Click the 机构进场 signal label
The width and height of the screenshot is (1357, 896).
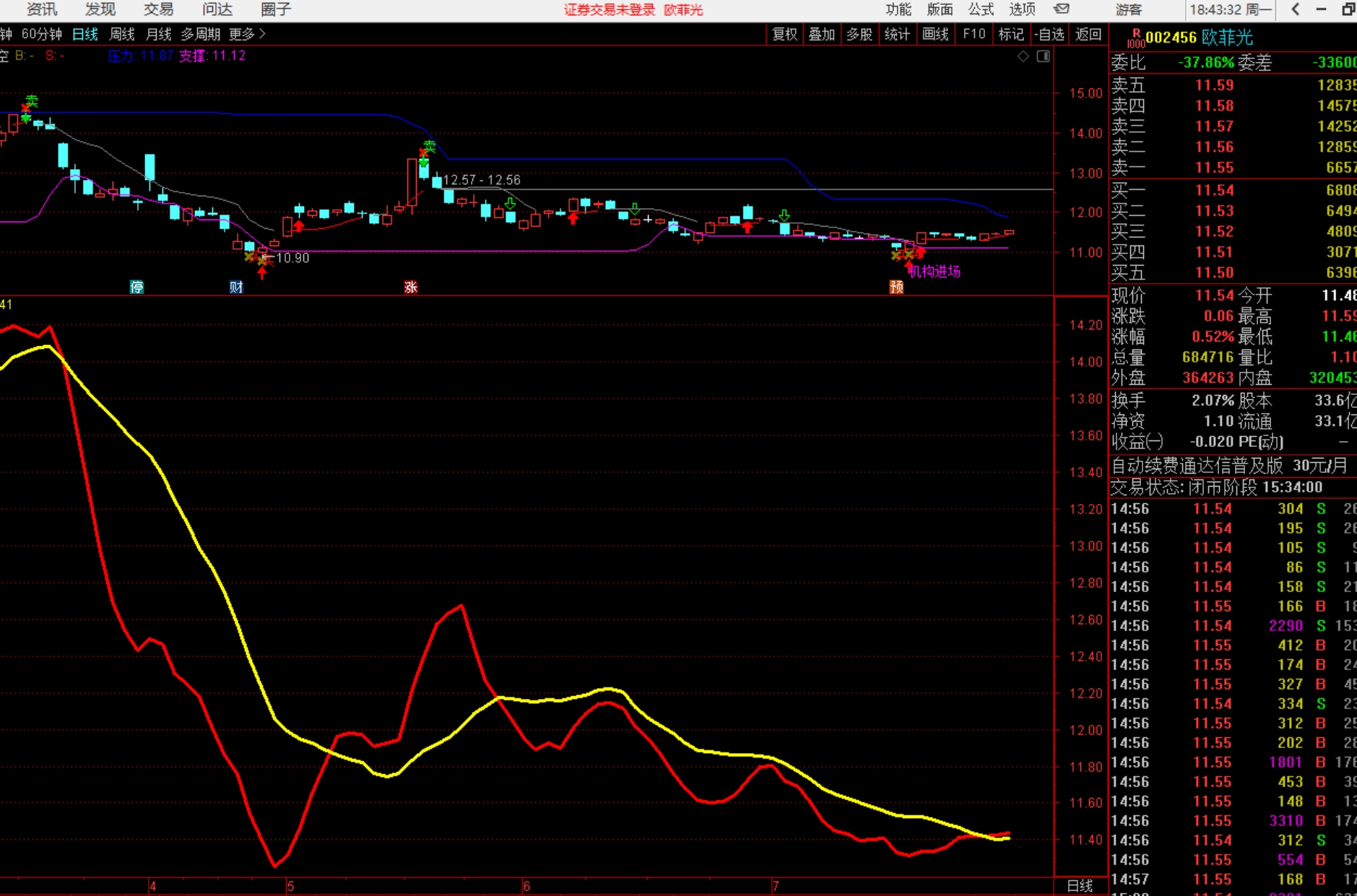(935, 271)
